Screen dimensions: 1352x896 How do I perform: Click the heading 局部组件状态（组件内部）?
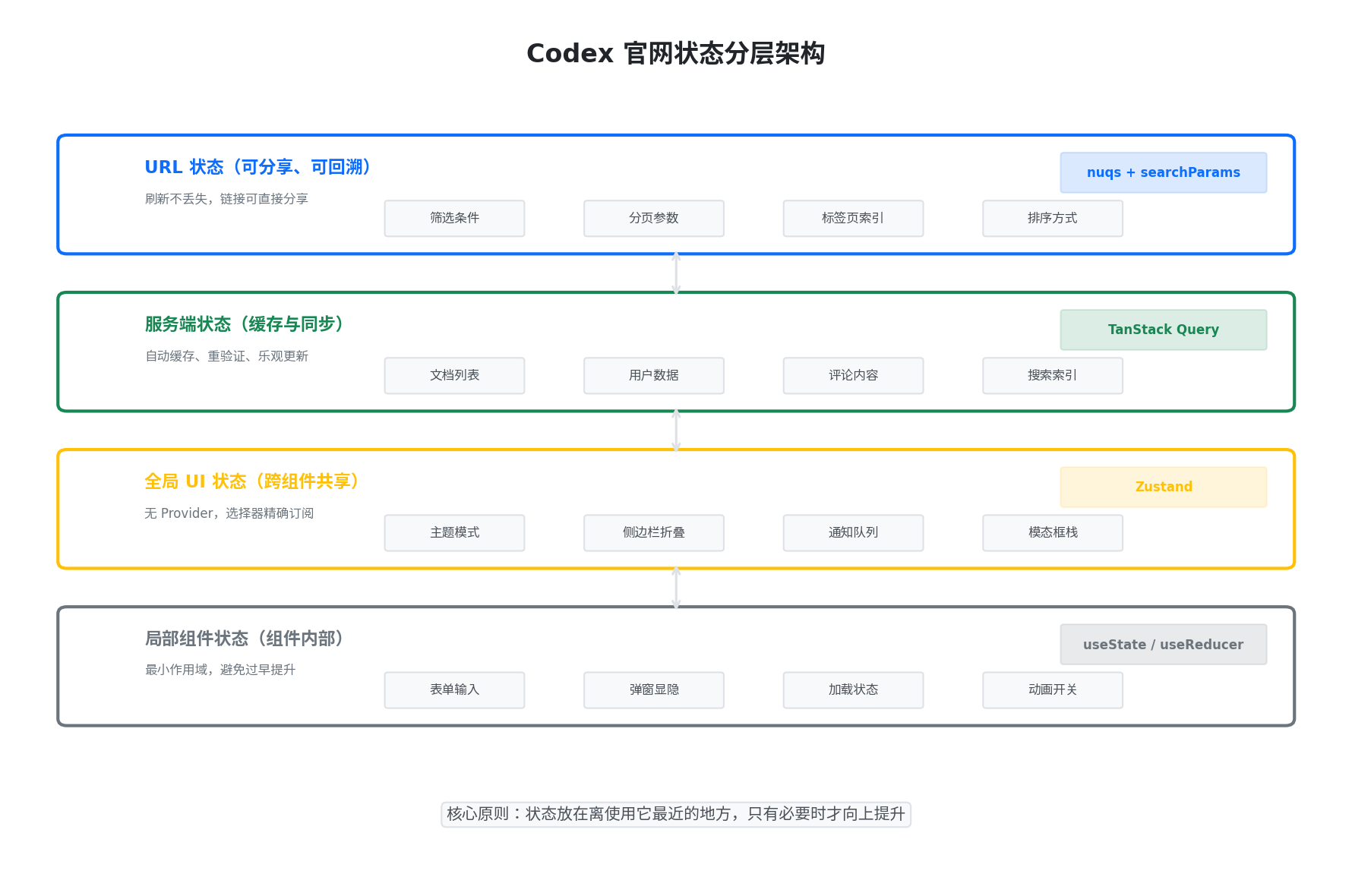pos(245,639)
